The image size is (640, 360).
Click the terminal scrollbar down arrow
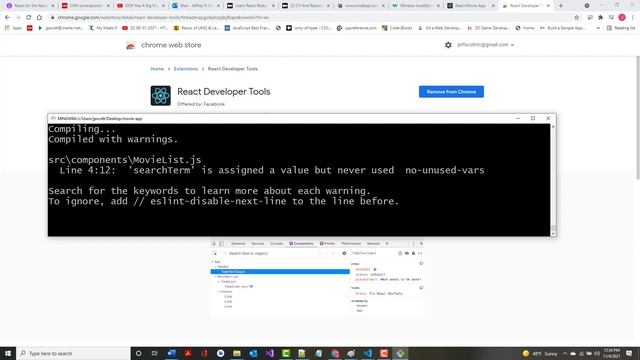tap(553, 233)
